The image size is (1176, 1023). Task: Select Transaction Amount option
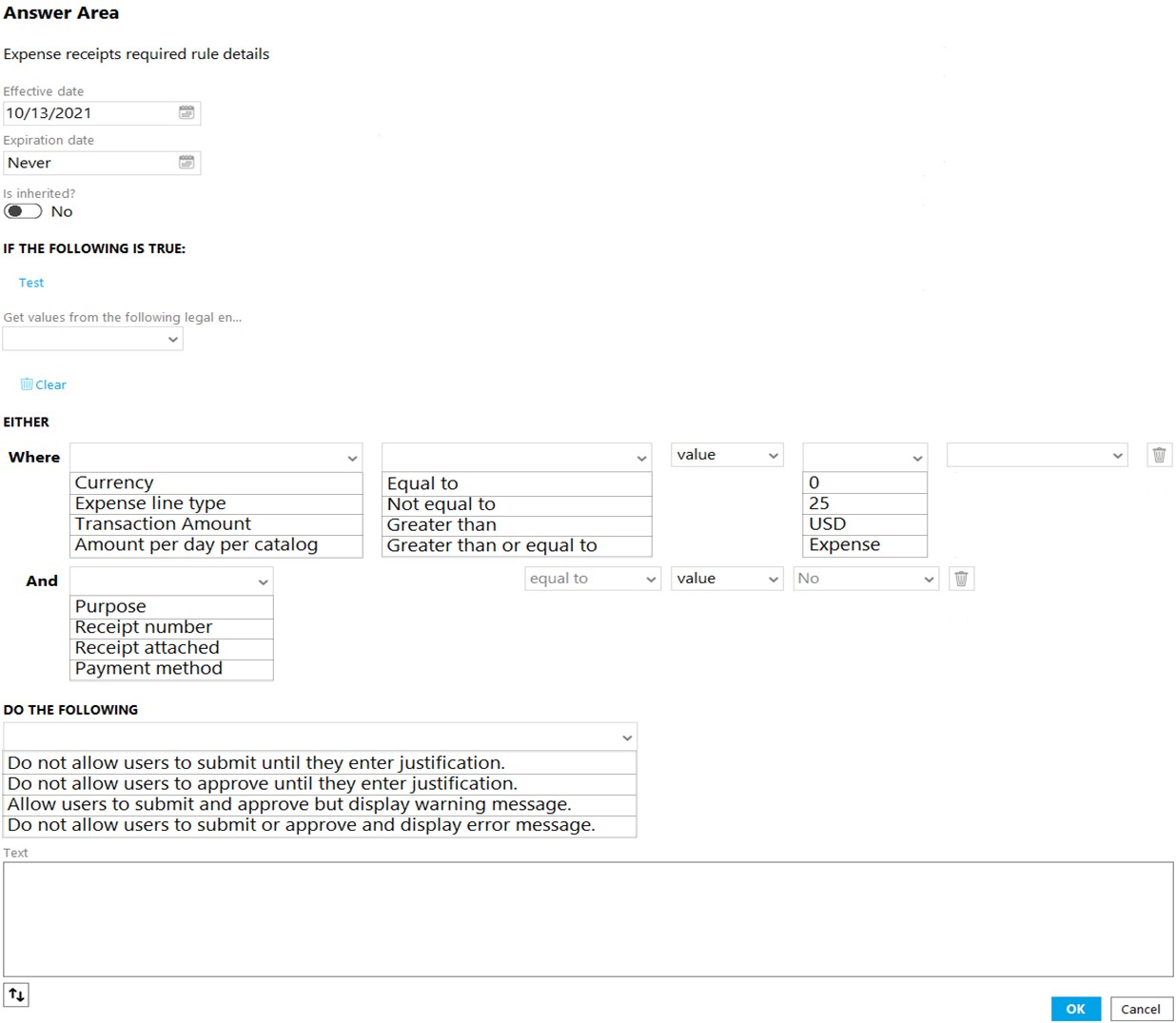tap(216, 524)
